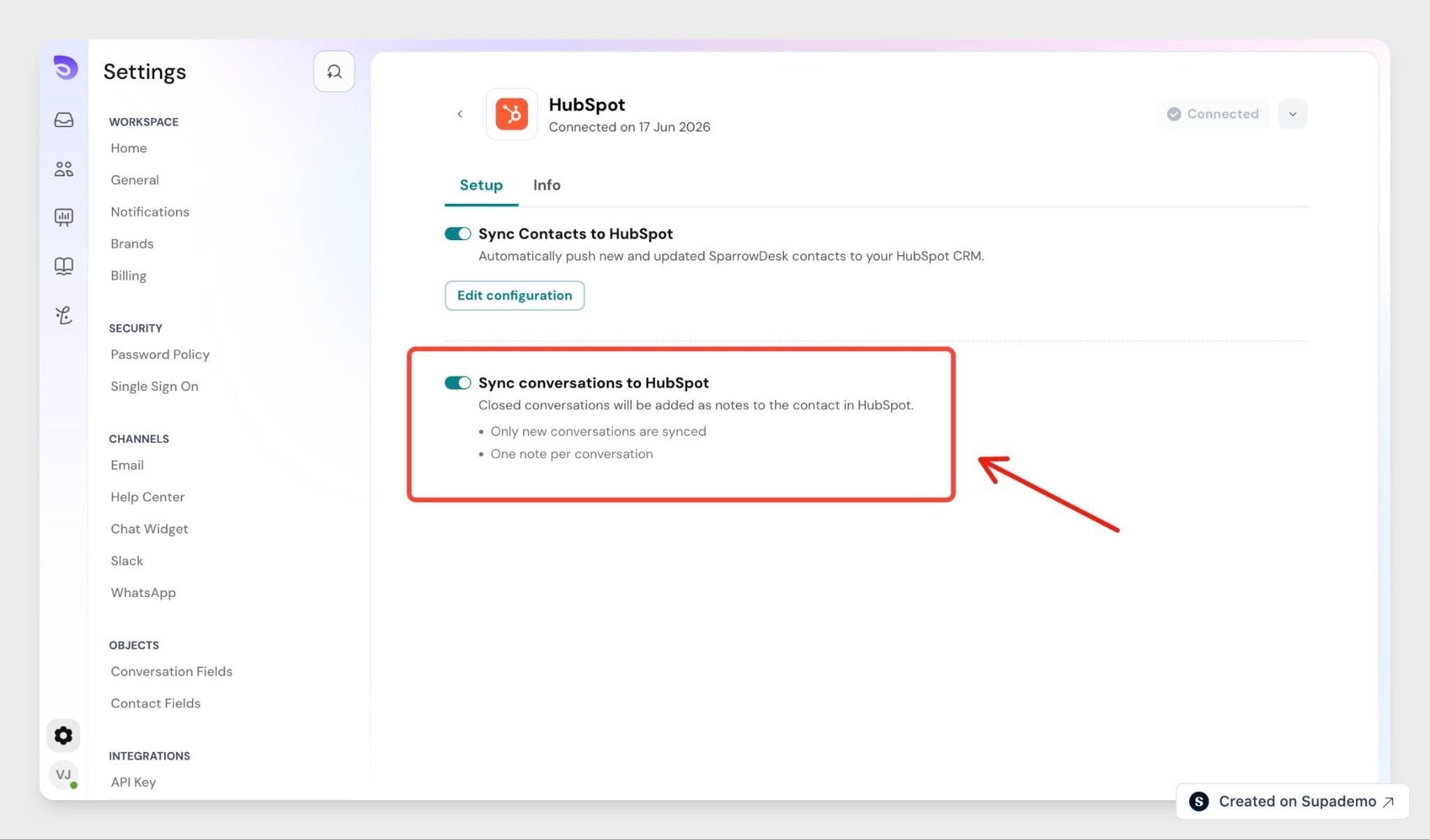
Task: Open the Contacts people icon
Action: [x=64, y=168]
